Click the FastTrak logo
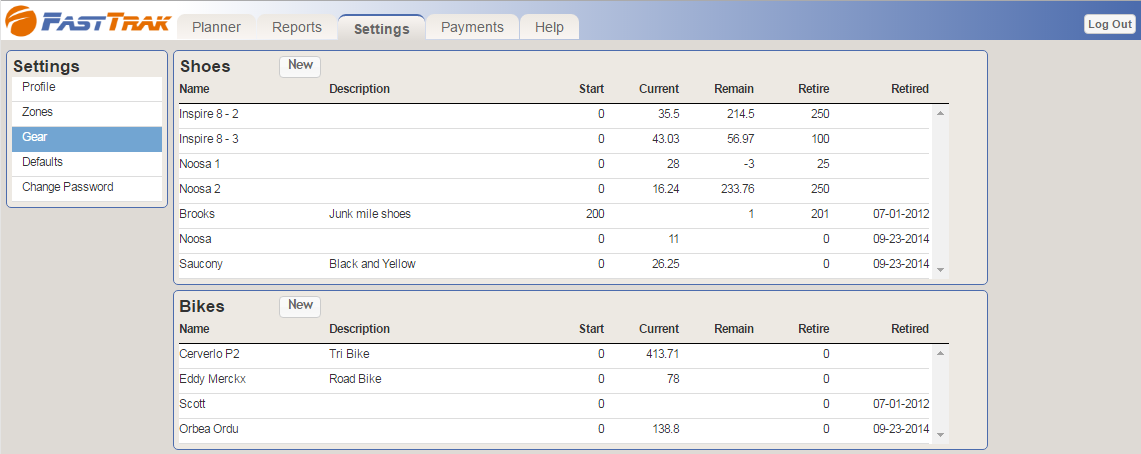Image resolution: width=1141 pixels, height=454 pixels. 87,22
